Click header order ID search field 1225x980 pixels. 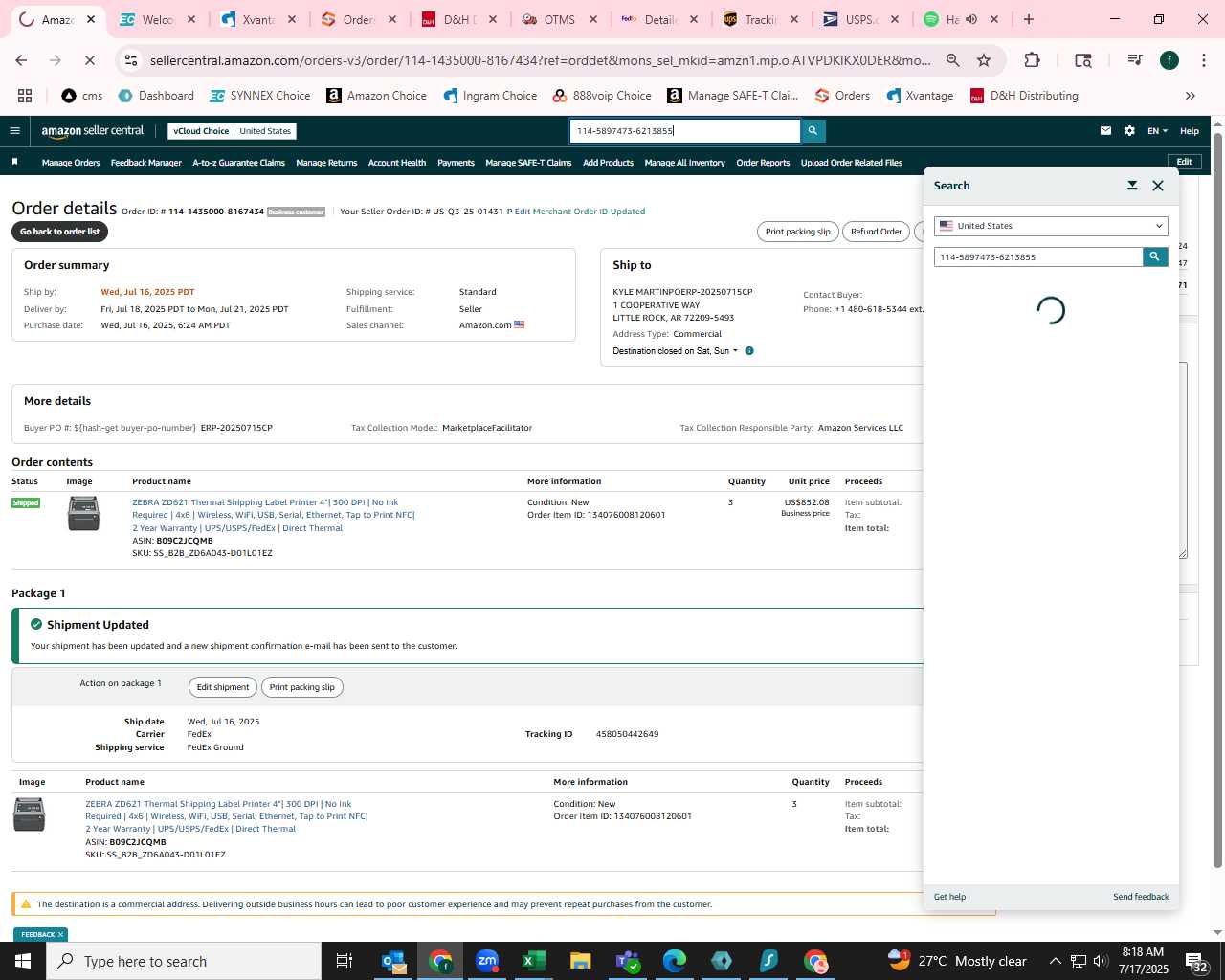[685, 131]
